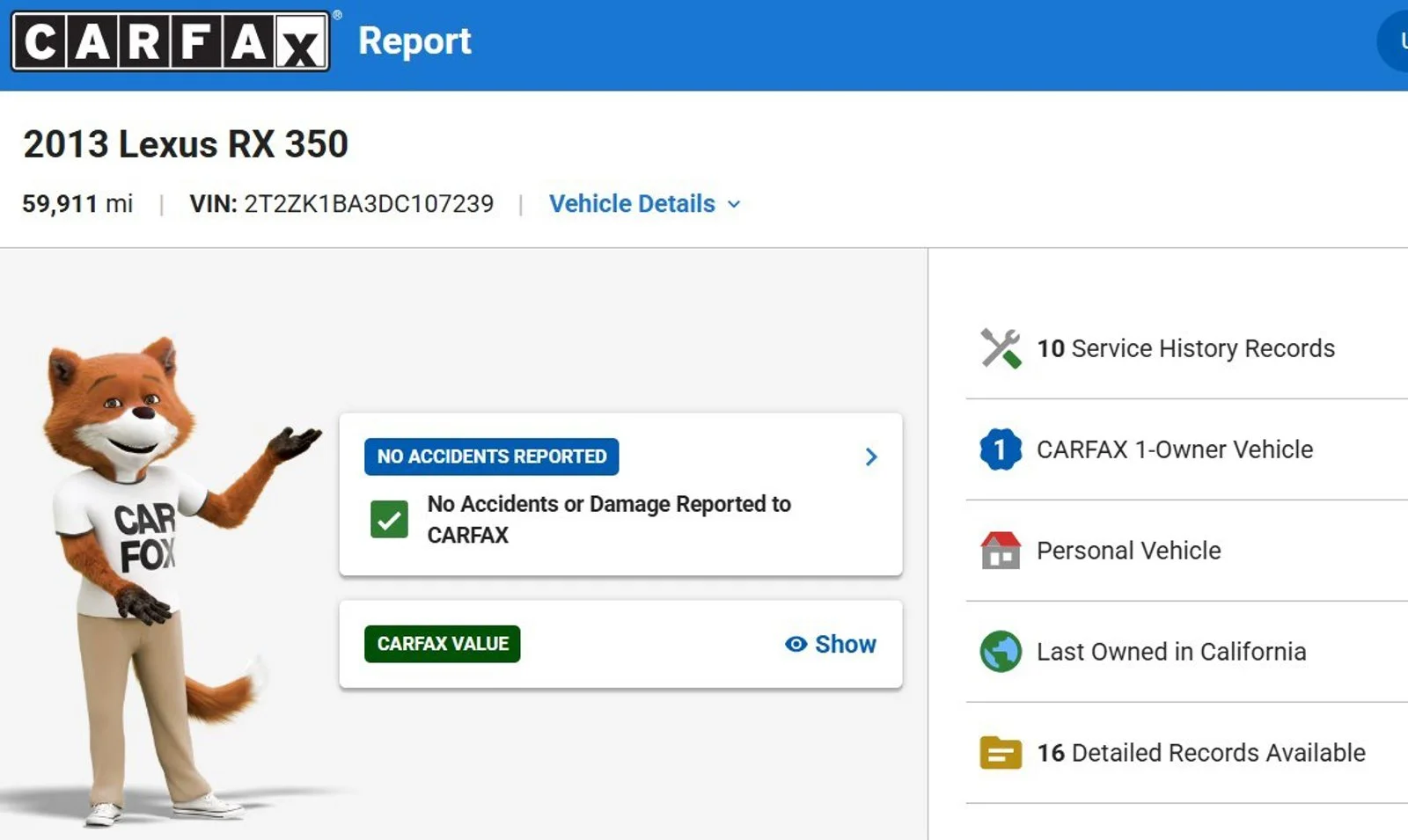Screen dimensions: 1408x840
Task: Click the Personal Vehicle house icon
Action: coord(1001,551)
